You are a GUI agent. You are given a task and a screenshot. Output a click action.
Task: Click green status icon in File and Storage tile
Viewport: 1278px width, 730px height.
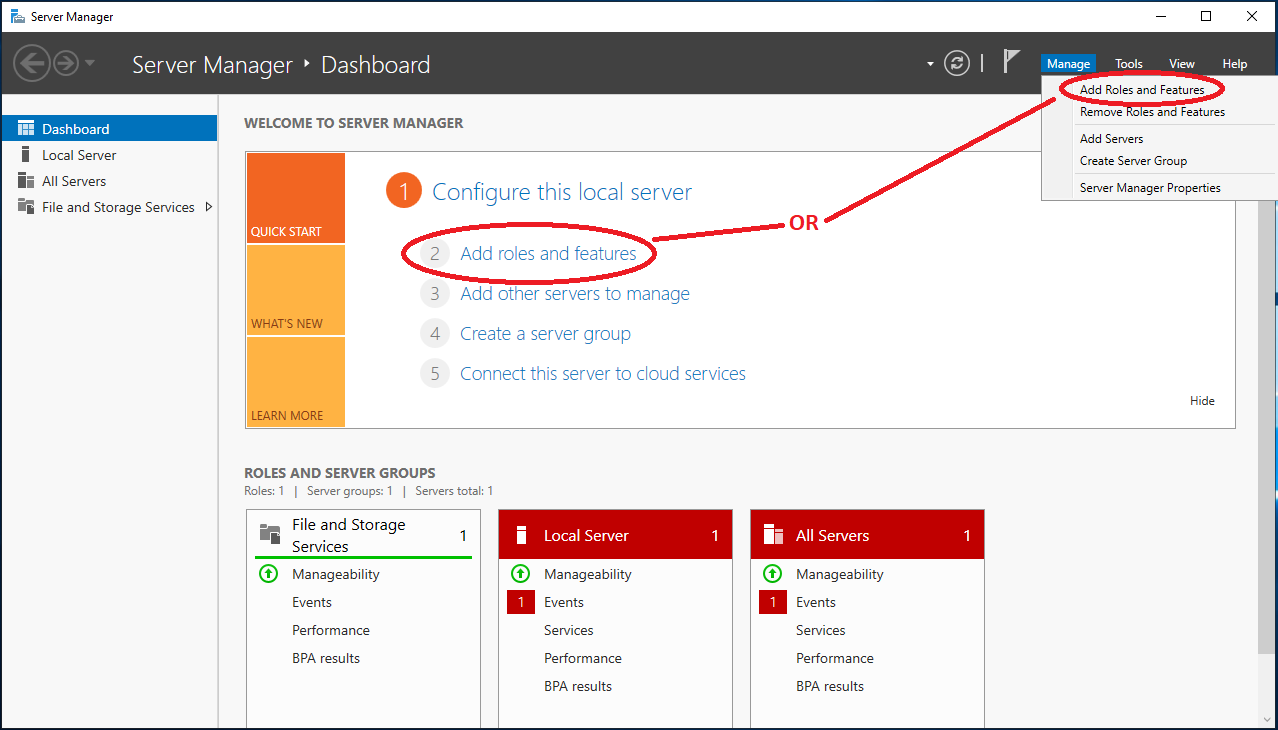click(x=268, y=574)
